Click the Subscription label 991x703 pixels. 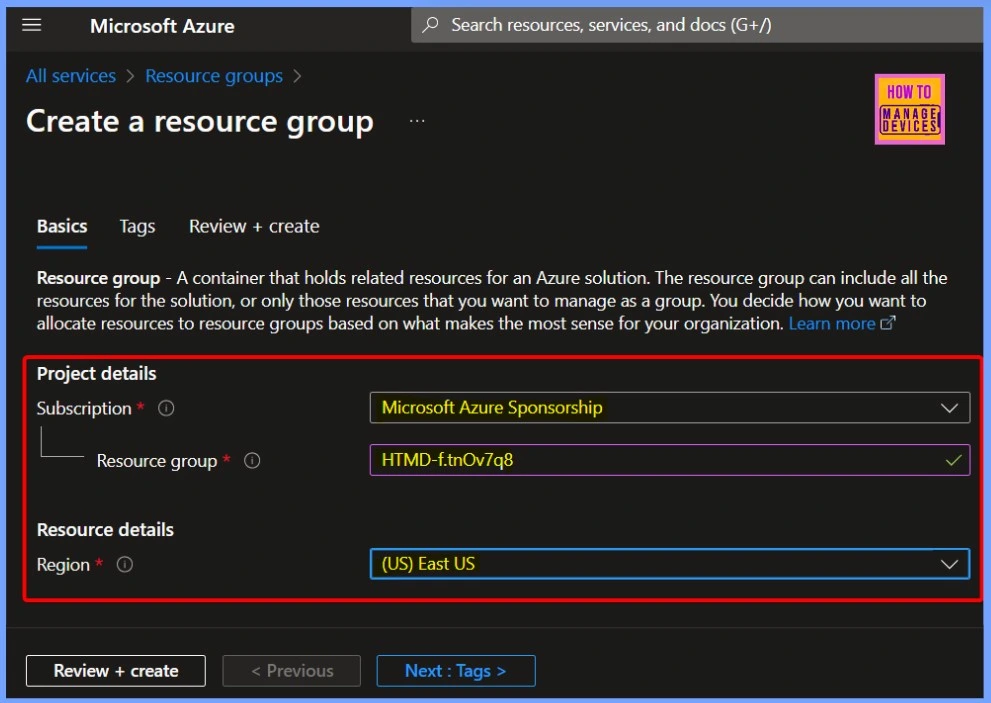[x=84, y=408]
